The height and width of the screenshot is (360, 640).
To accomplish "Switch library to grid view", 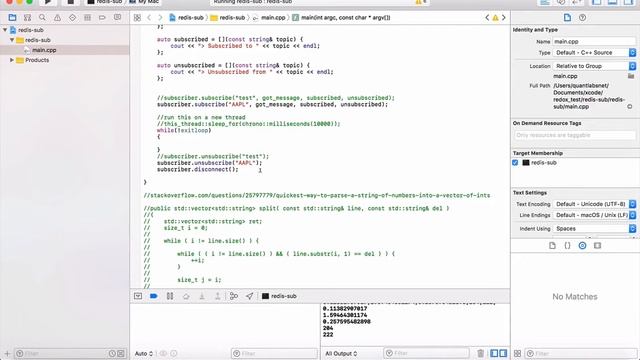I will (x=518, y=353).
